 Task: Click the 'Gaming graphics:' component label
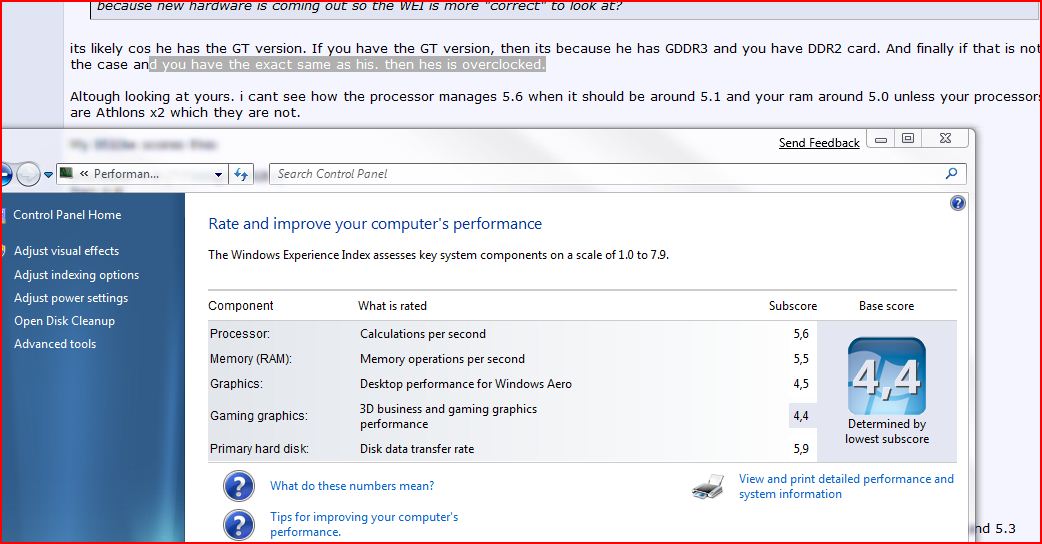point(259,416)
